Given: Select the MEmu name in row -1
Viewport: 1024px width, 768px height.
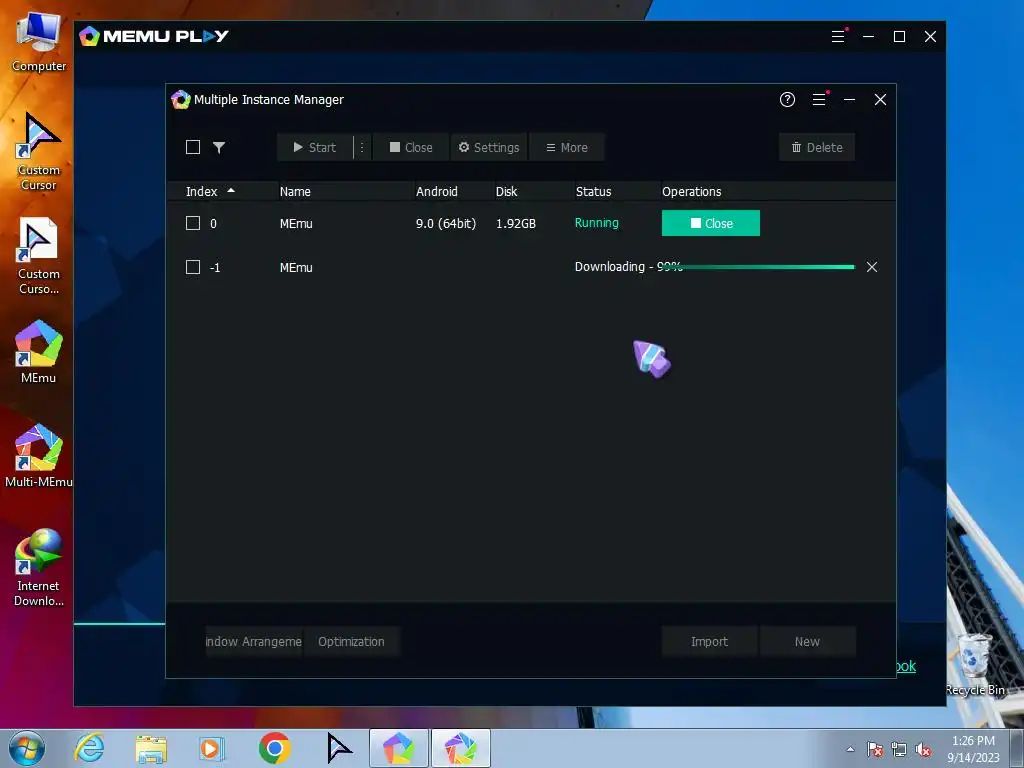Looking at the screenshot, I should pyautogui.click(x=296, y=267).
